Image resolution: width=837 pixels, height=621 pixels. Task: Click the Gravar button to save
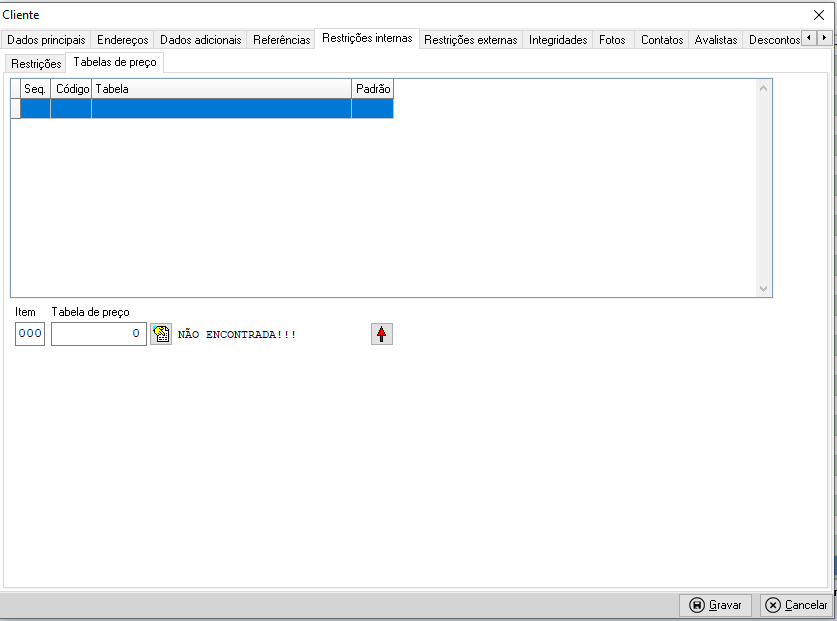pyautogui.click(x=716, y=605)
